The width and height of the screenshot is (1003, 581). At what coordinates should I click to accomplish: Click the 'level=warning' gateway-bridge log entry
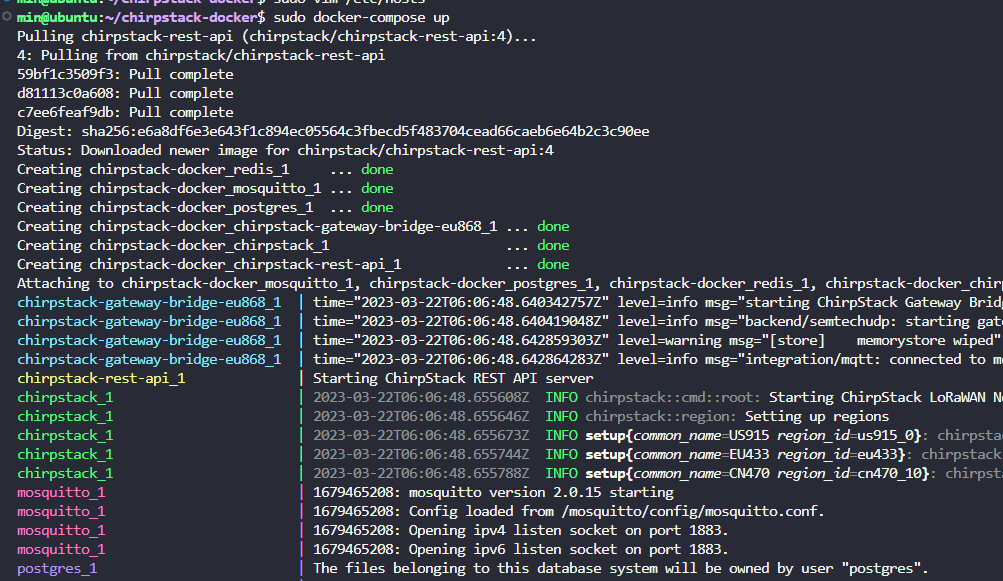(x=650, y=340)
